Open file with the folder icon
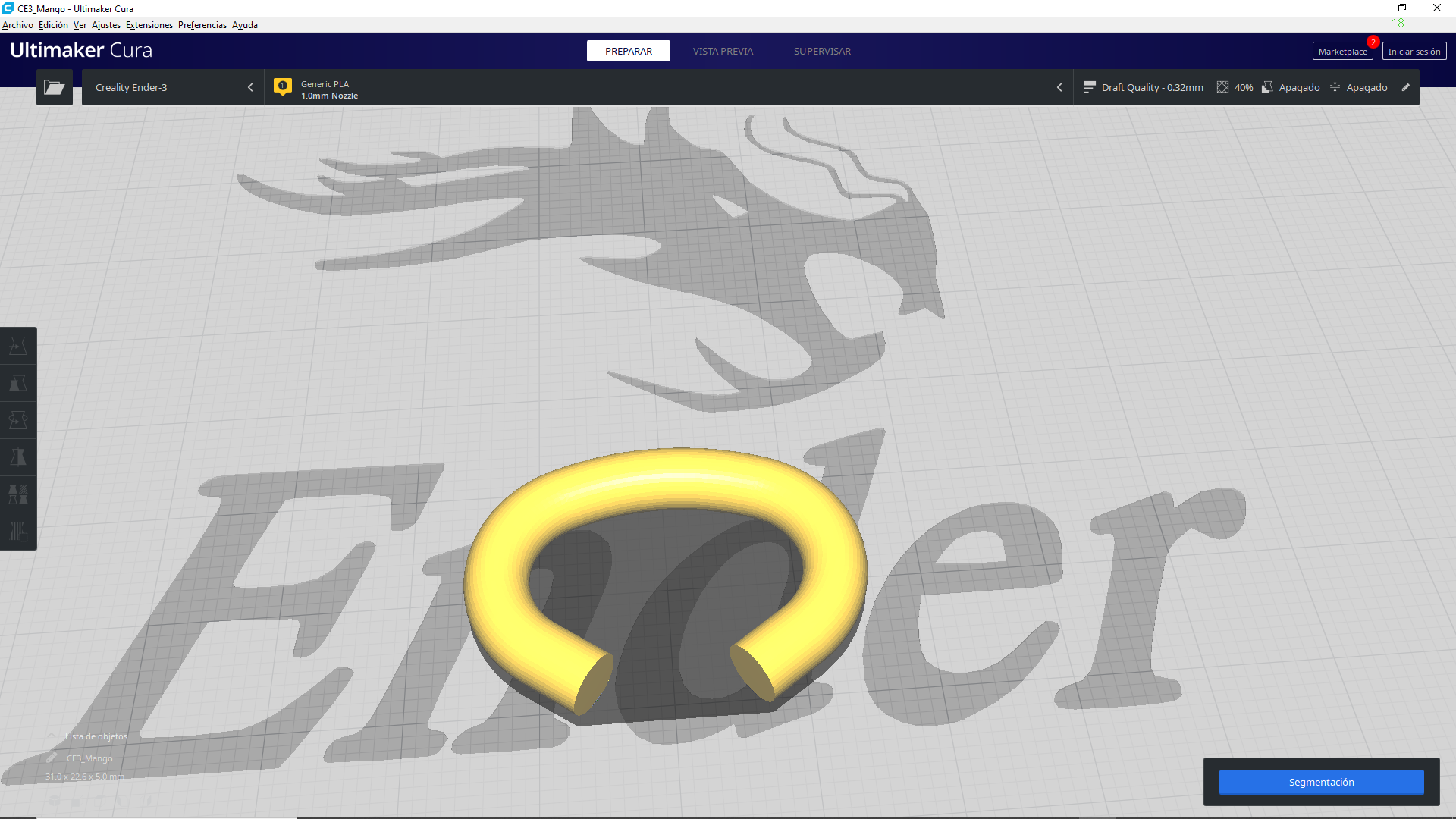This screenshot has height=819, width=1456. [x=54, y=87]
